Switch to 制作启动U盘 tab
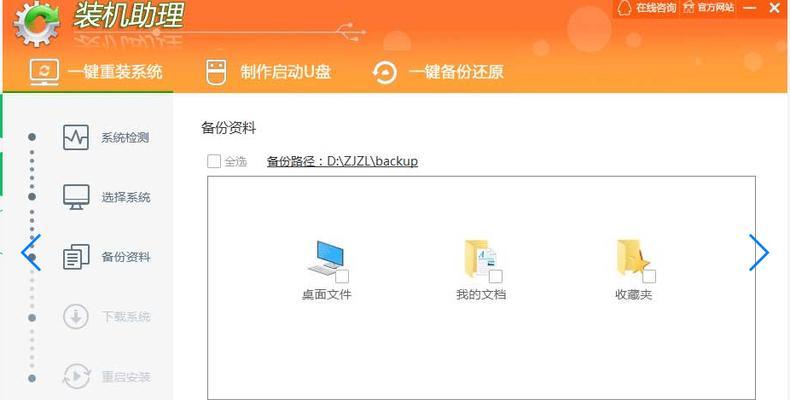The image size is (790, 400). [x=269, y=72]
